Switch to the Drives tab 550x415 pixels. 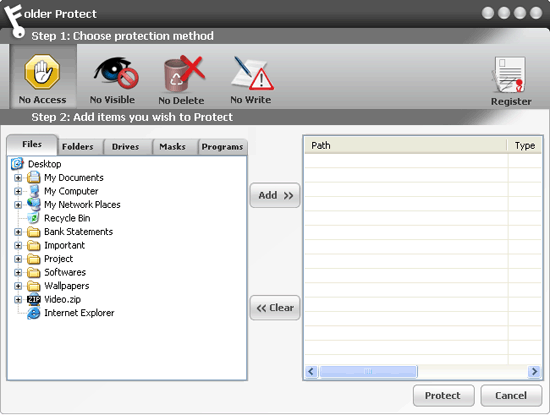(128, 147)
